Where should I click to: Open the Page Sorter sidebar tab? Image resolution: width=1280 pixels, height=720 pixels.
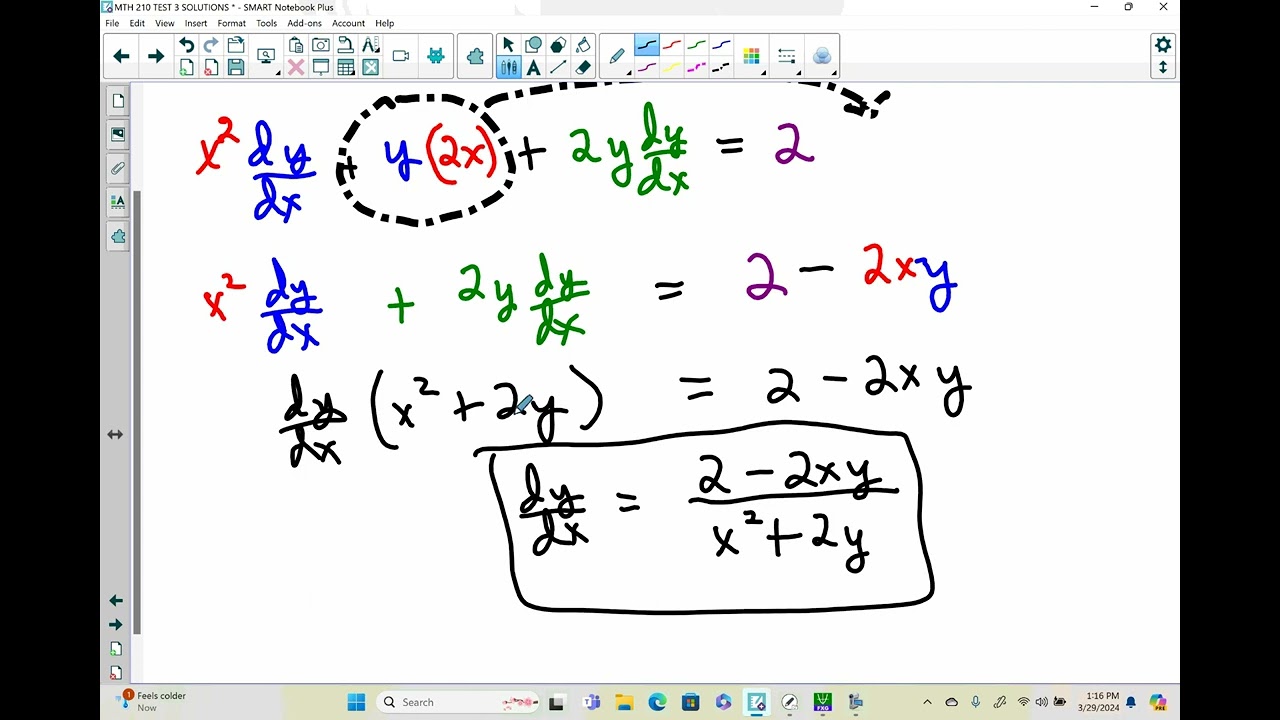point(118,101)
